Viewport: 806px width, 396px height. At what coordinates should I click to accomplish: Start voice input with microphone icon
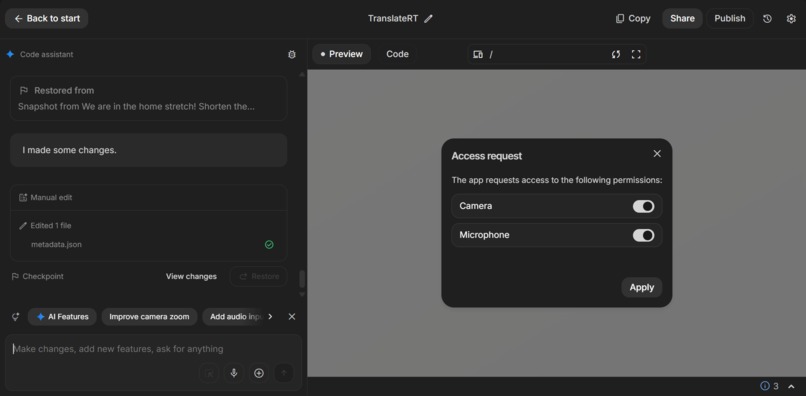(234, 373)
